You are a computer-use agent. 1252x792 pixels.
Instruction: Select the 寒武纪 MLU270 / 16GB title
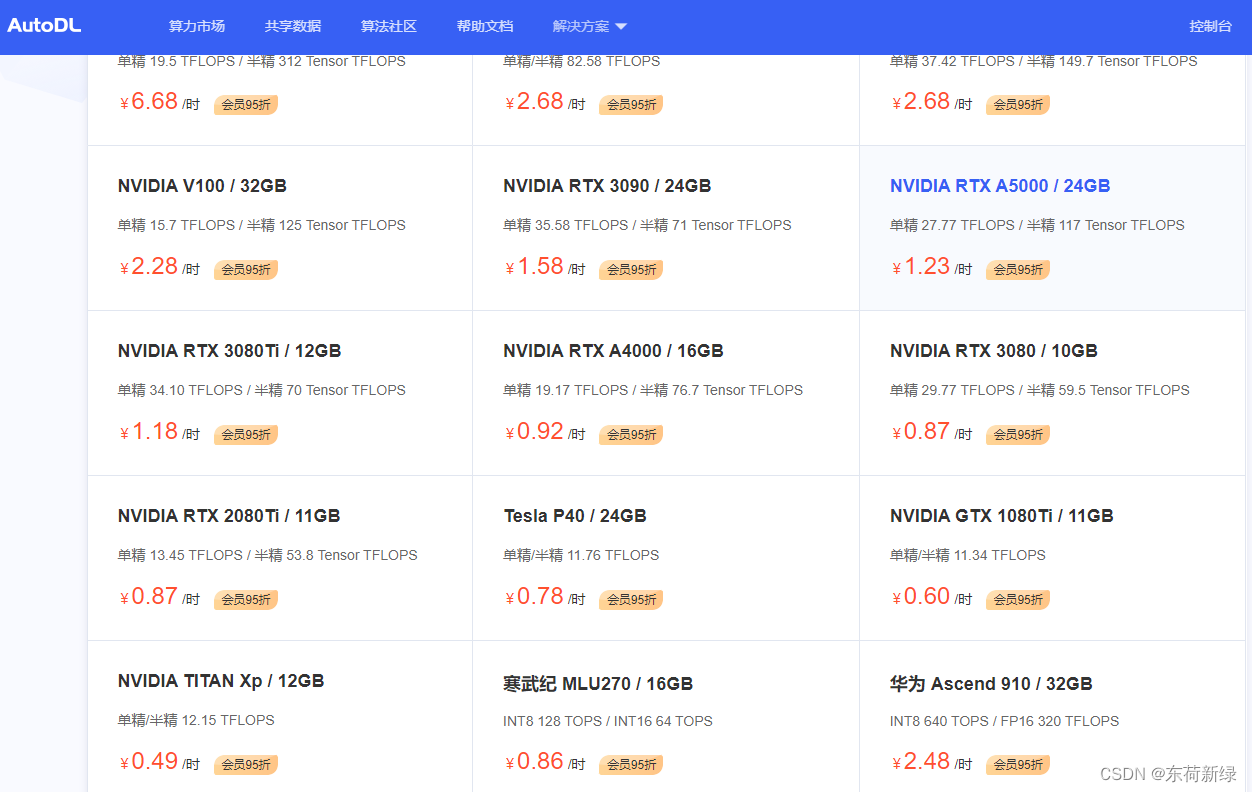click(598, 684)
